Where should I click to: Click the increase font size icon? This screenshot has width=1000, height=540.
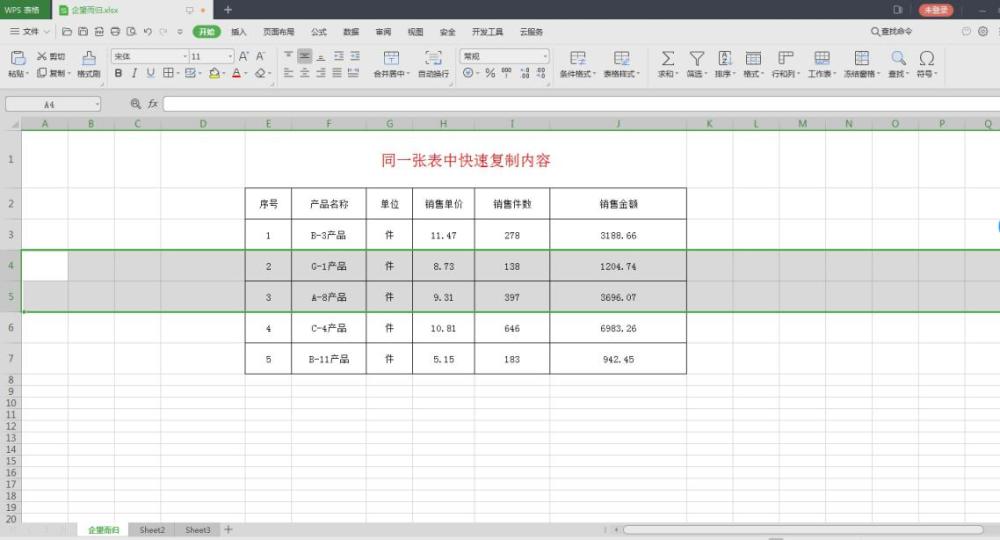[244, 57]
